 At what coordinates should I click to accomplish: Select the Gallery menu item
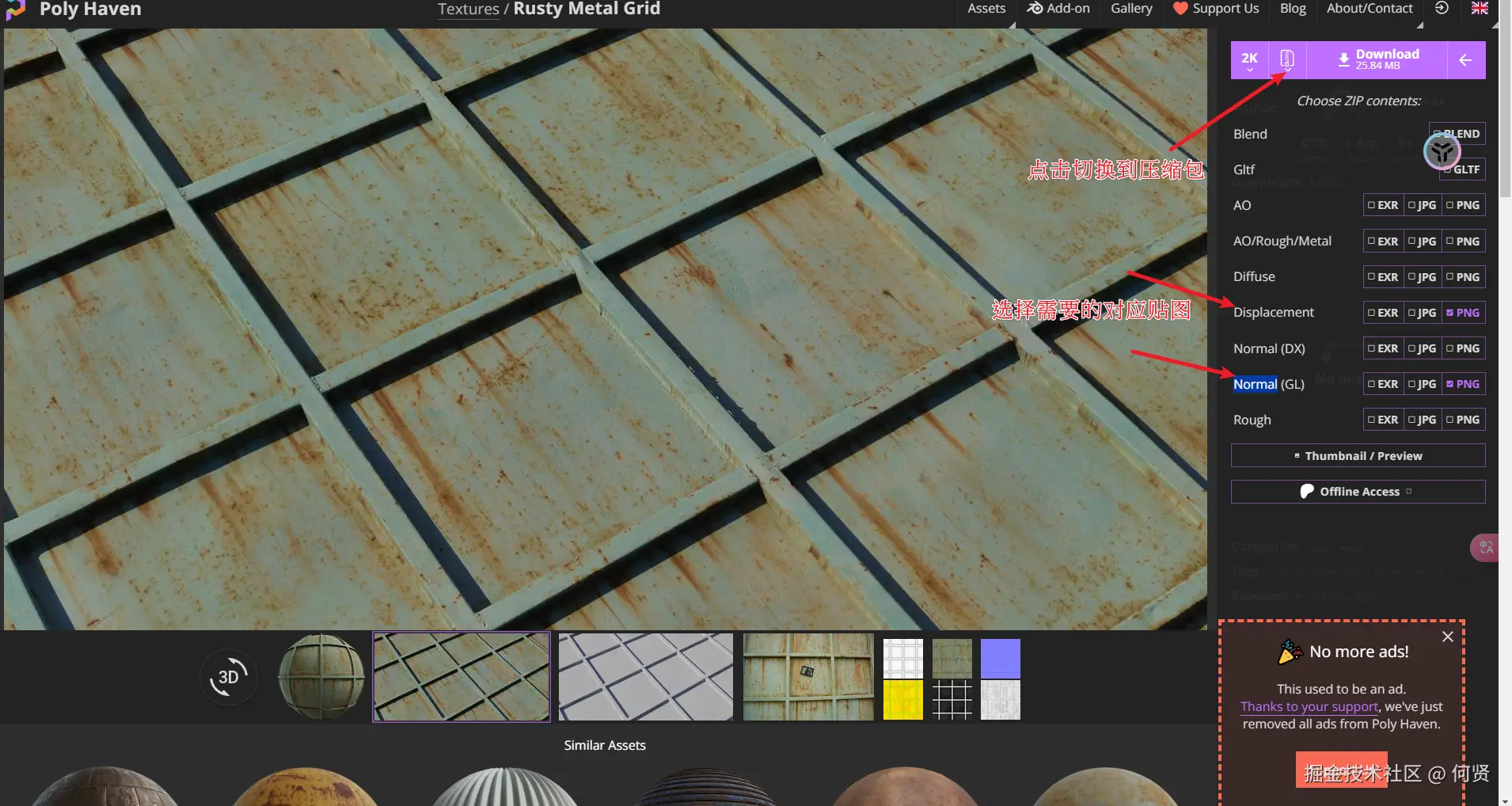1130,9
